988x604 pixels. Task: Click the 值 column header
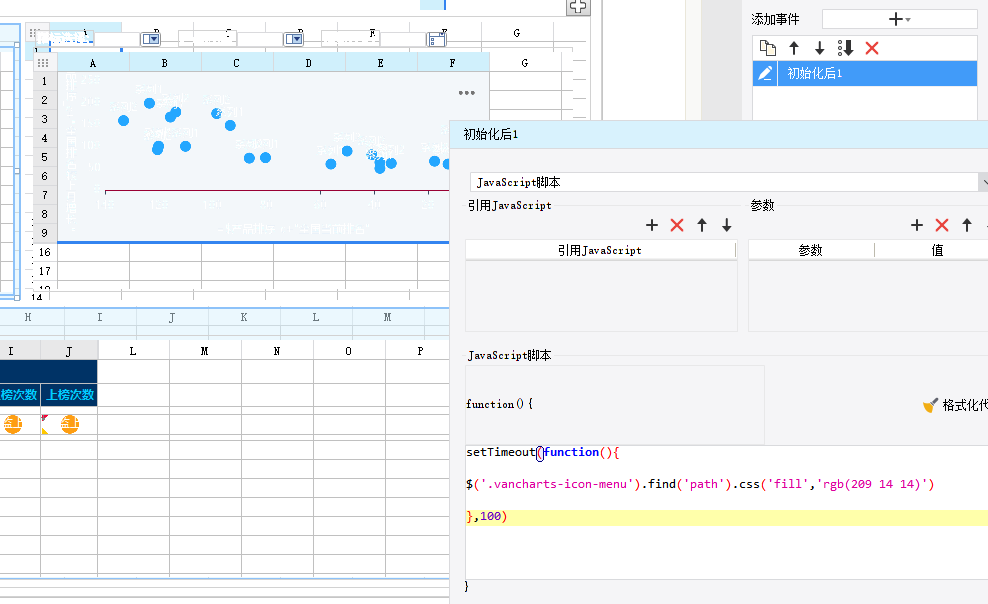tap(937, 250)
